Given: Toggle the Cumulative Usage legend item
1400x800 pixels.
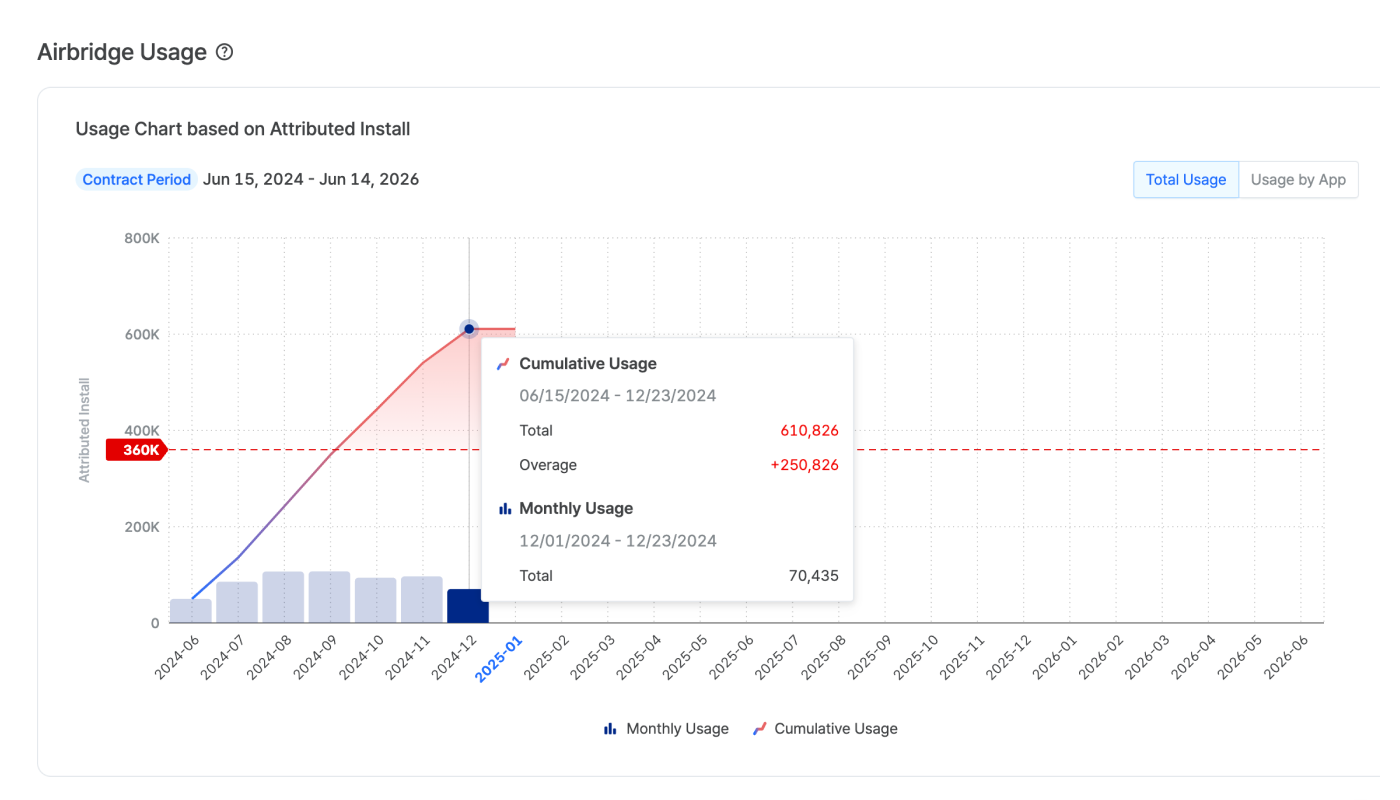Looking at the screenshot, I should click(825, 729).
